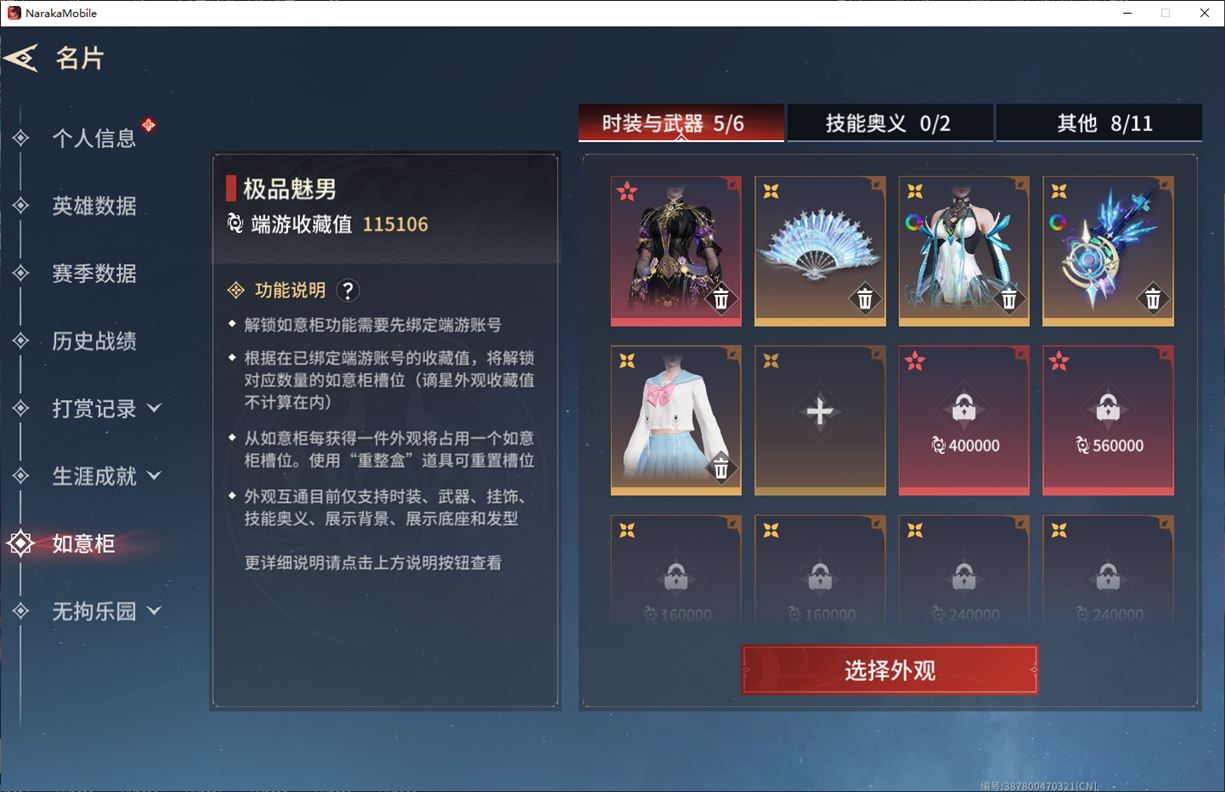Click the 选择外观 button
Screen dimensions: 1225x792
point(889,670)
